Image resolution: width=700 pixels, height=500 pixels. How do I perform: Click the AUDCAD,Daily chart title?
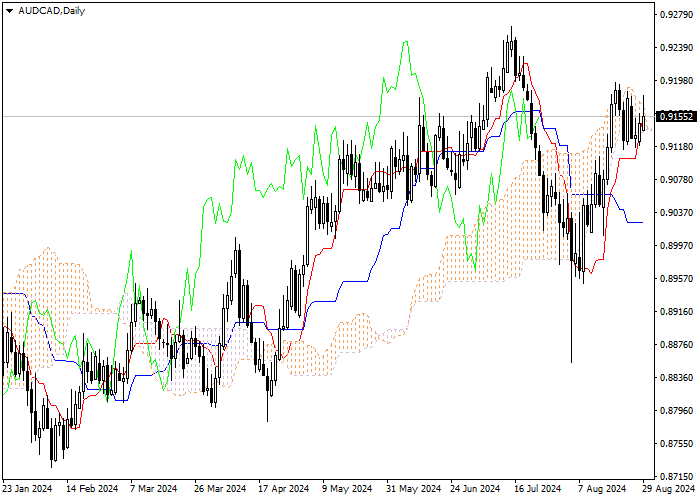(51, 11)
